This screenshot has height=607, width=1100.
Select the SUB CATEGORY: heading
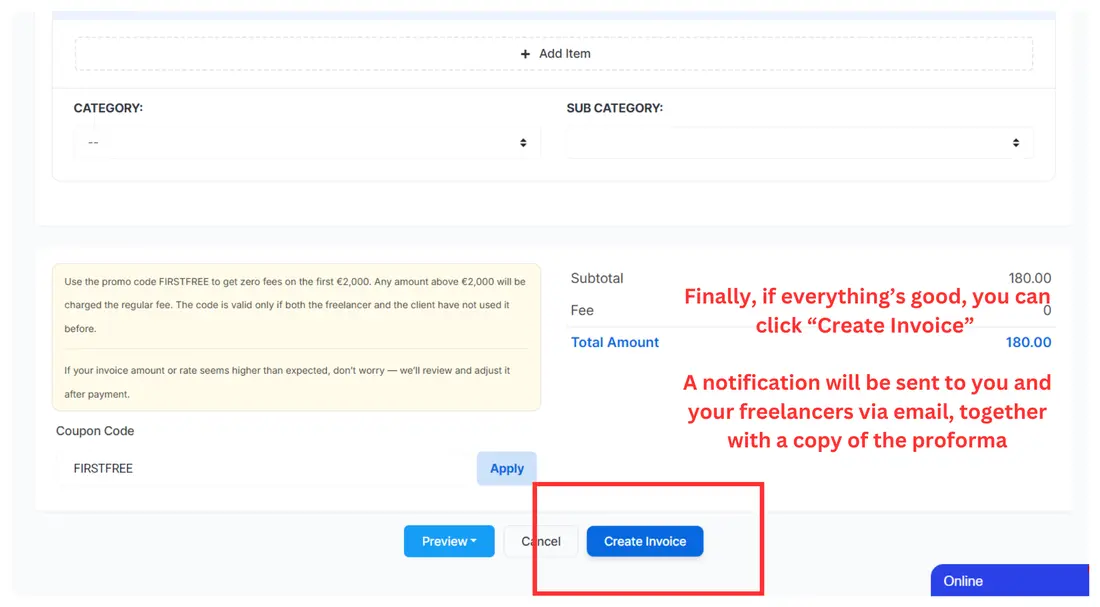615,108
